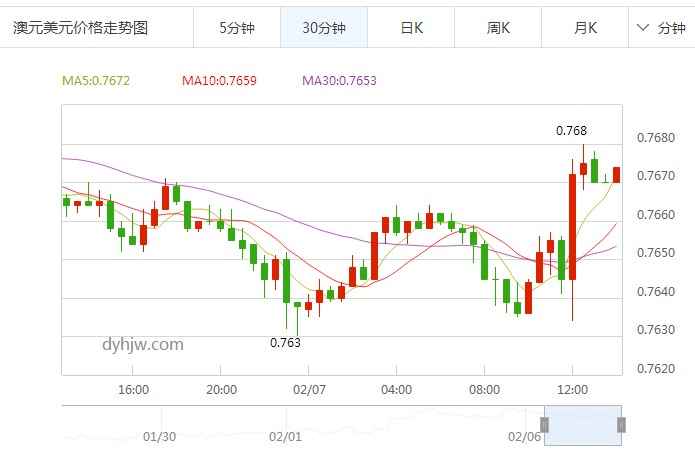Open the 日K daily candlestick tab
This screenshot has height=450, width=695.
[411, 28]
